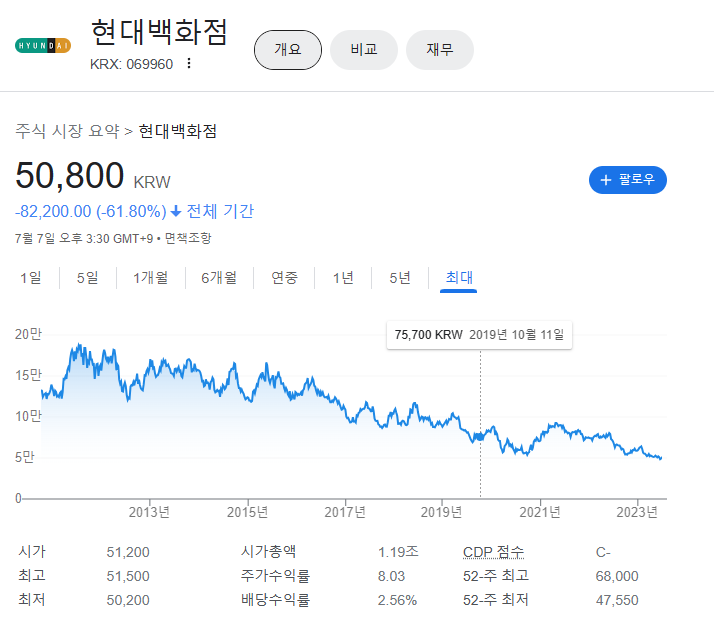This screenshot has height=619, width=714.
Task: Click the -82,200.00 (-61.80%) change value
Action: [91, 211]
